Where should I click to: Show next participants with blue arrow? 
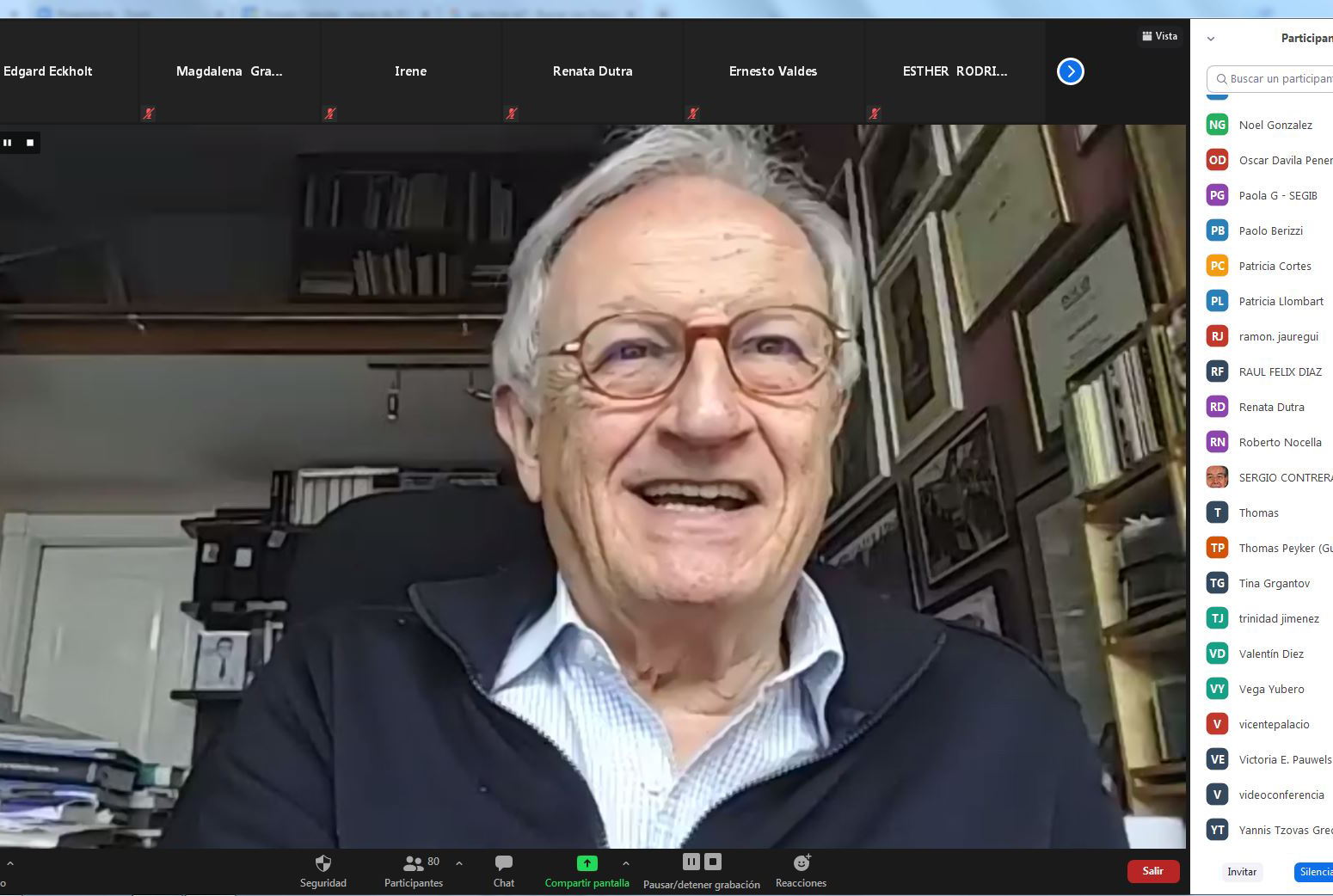(x=1070, y=71)
